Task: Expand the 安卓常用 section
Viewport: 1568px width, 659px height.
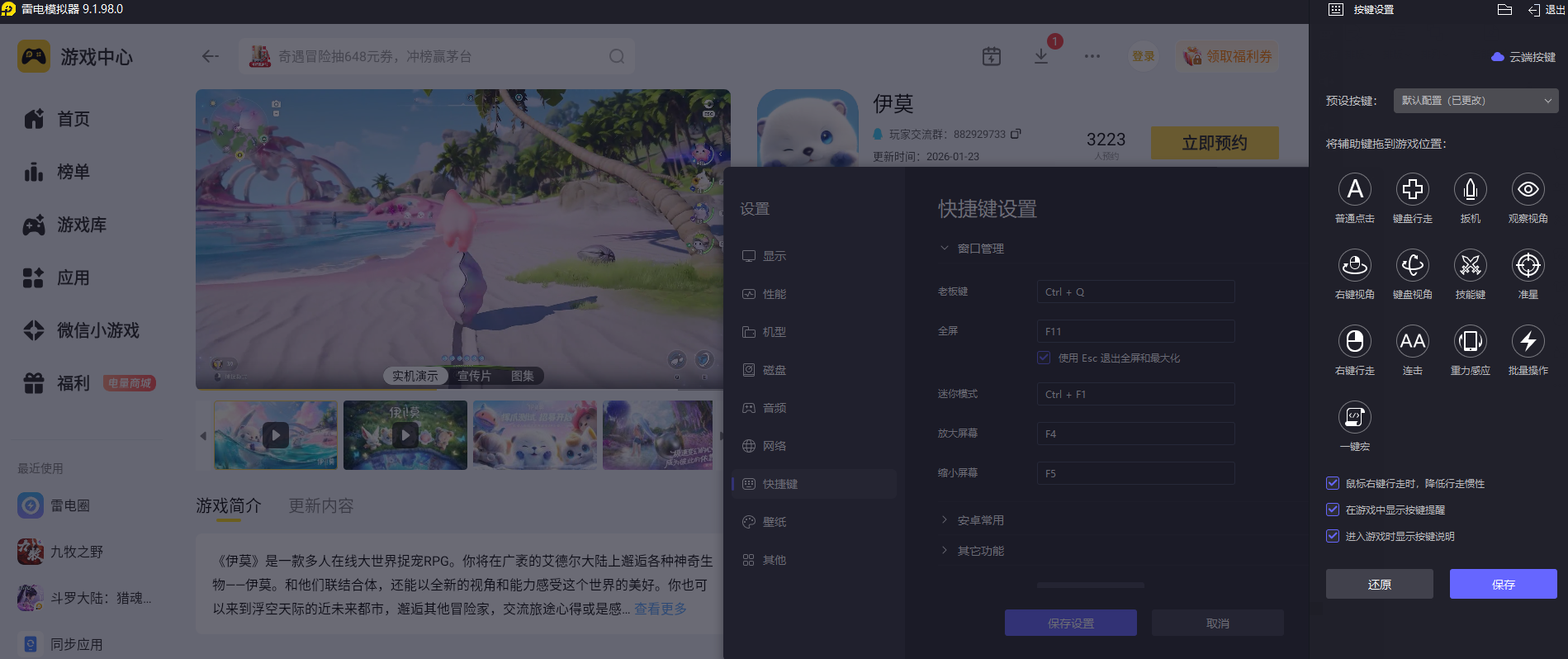Action: pyautogui.click(x=980, y=520)
